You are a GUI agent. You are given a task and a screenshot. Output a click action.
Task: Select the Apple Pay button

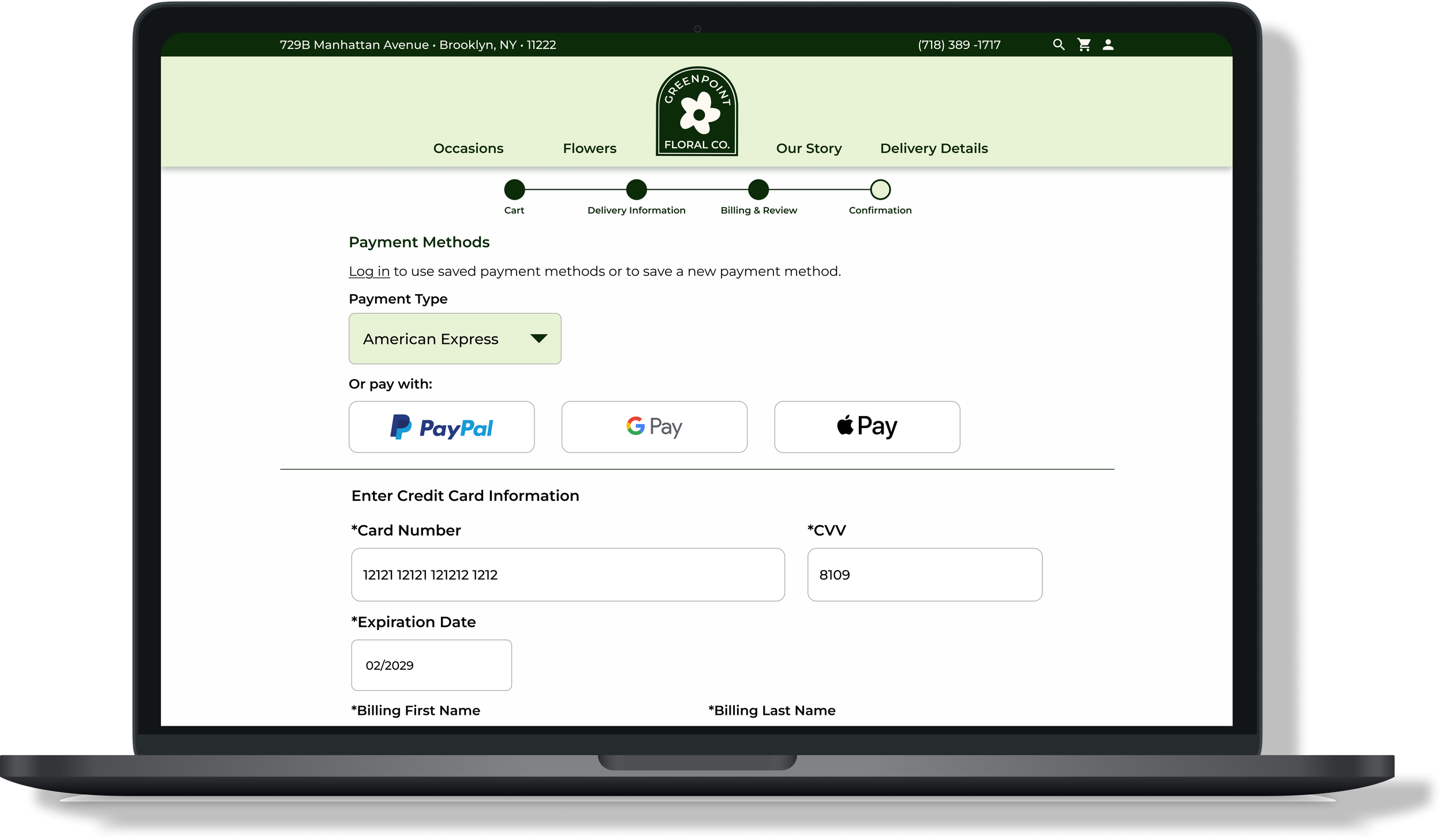[867, 427]
